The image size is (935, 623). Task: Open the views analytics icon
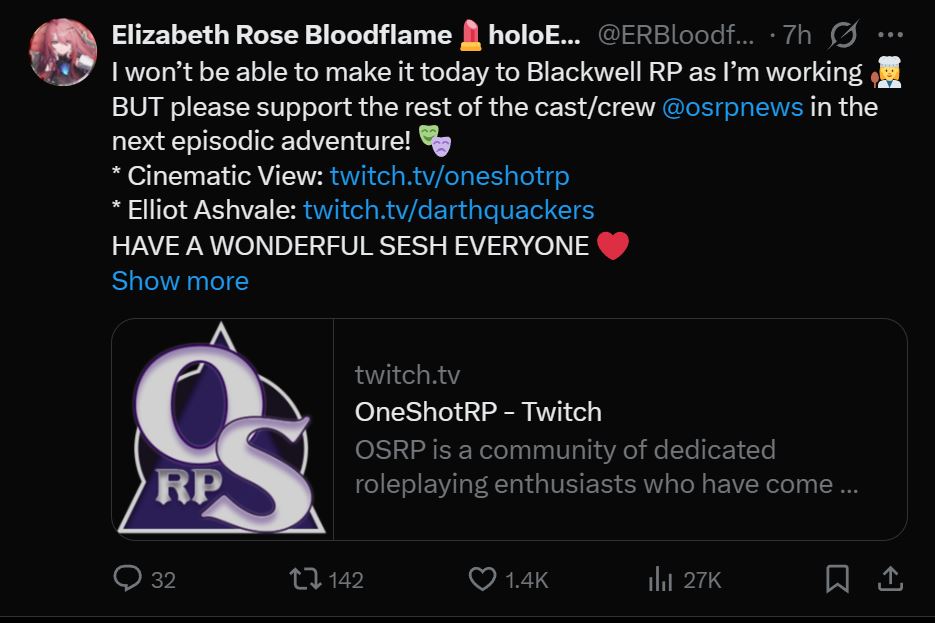pos(659,578)
